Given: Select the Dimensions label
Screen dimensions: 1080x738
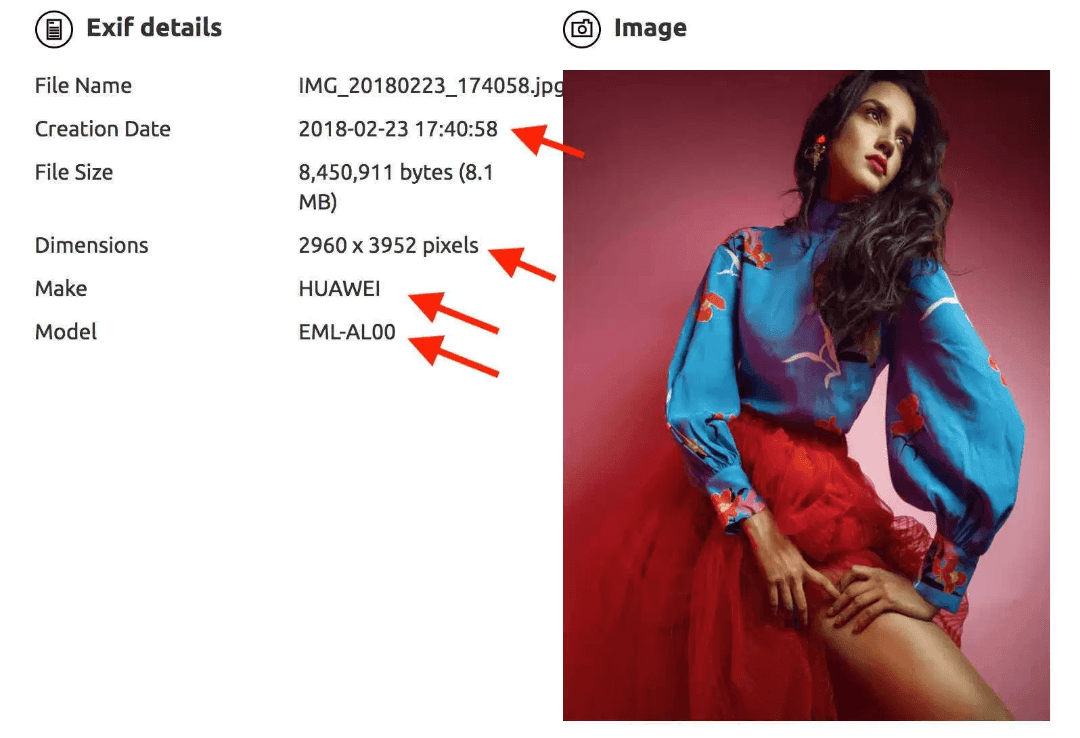Looking at the screenshot, I should pyautogui.click(x=92, y=245).
